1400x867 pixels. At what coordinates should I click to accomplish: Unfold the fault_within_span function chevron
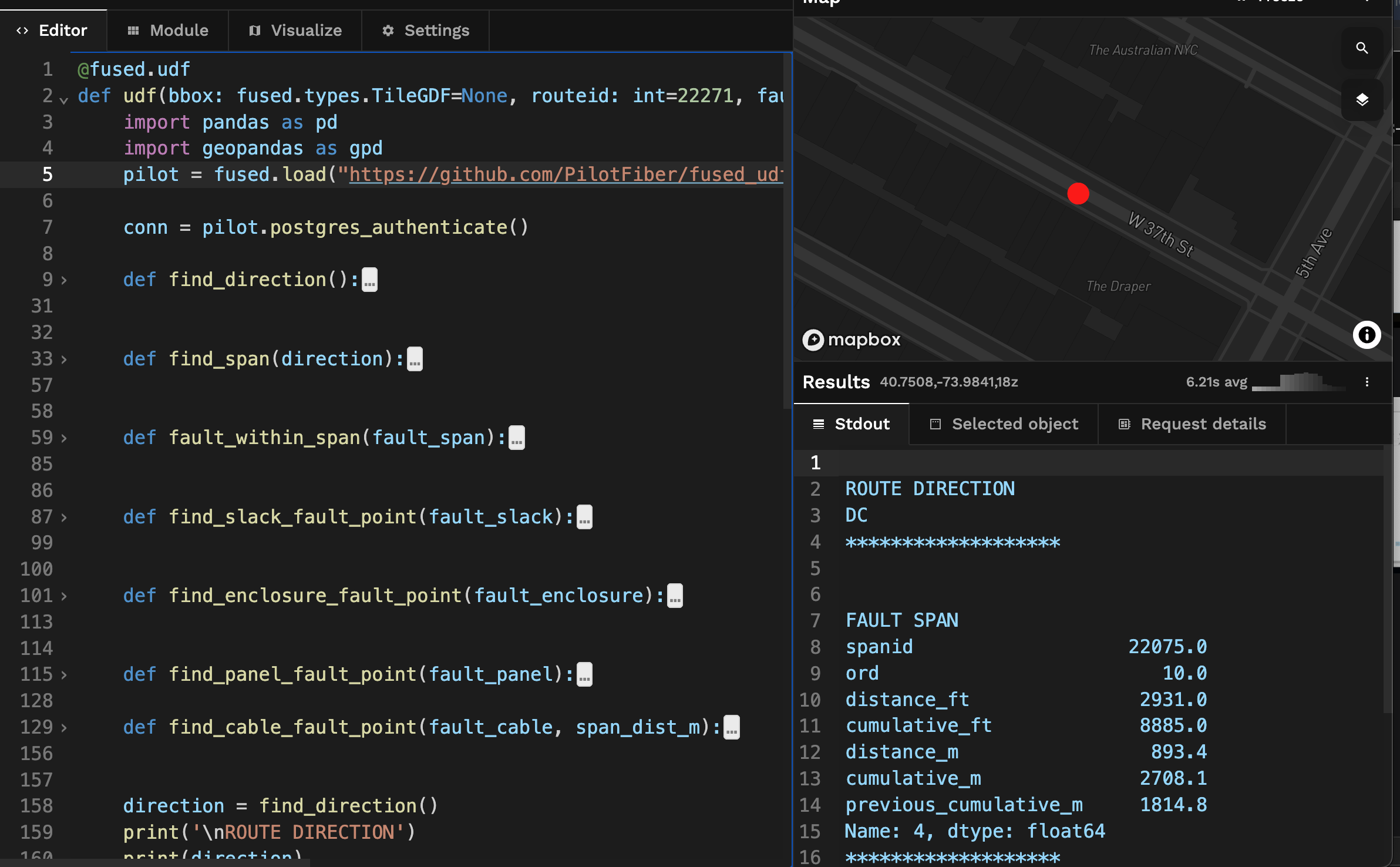coord(64,438)
